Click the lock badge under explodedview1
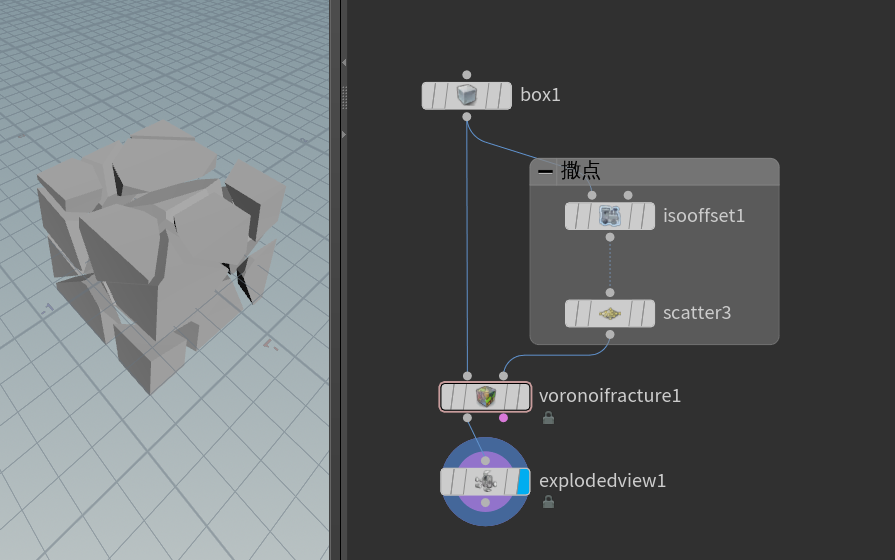895x560 pixels. 548,502
